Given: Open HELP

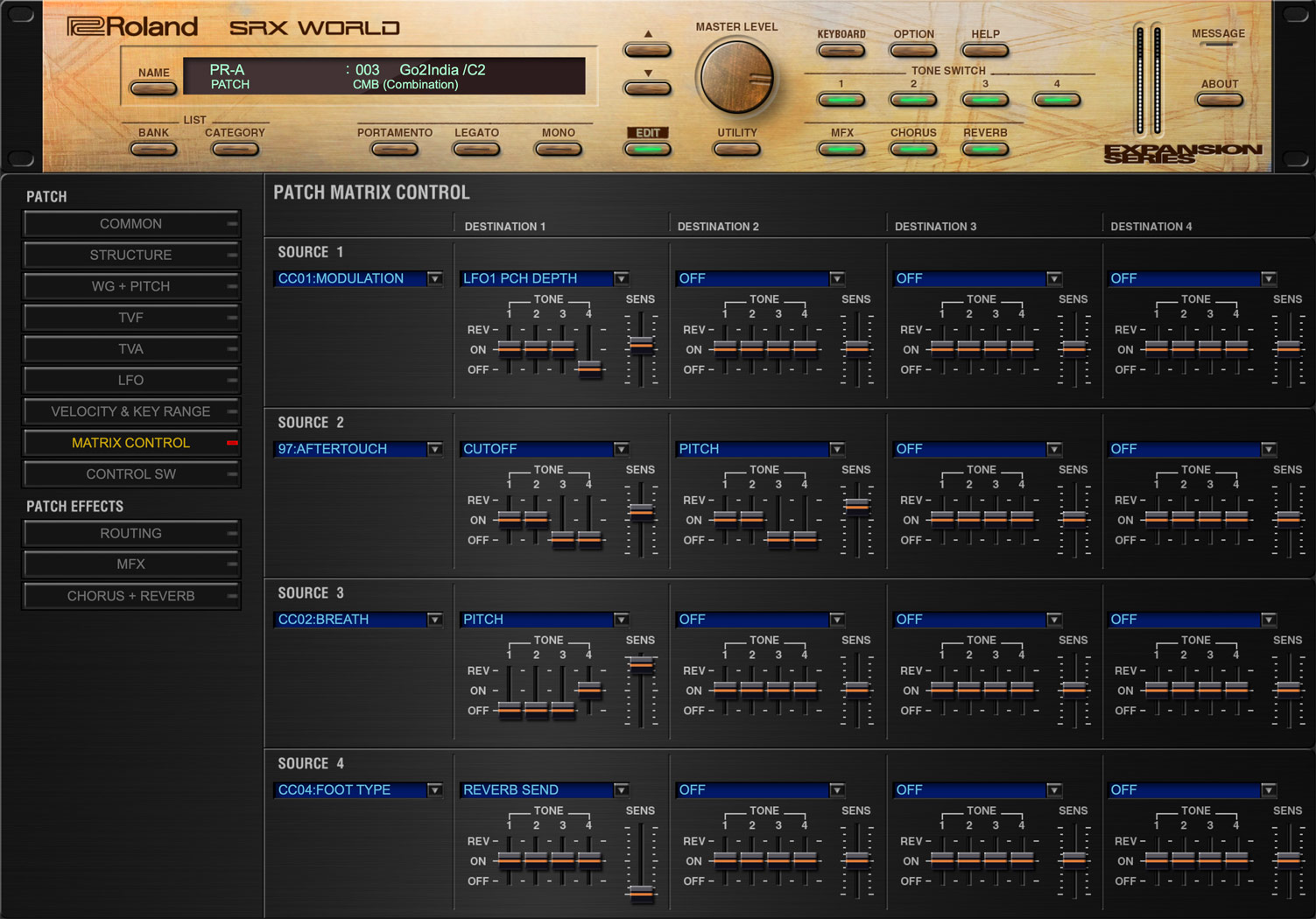Looking at the screenshot, I should click(985, 50).
